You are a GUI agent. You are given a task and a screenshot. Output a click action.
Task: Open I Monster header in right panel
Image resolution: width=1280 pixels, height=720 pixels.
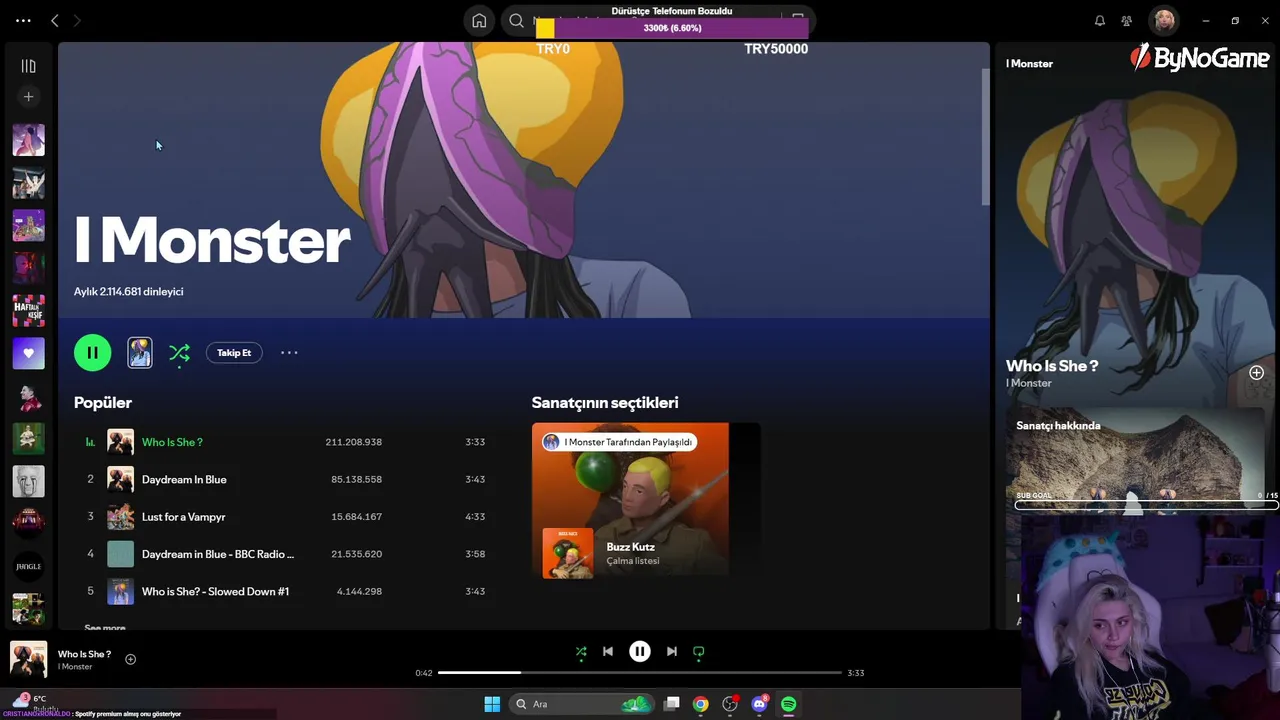tap(1029, 63)
